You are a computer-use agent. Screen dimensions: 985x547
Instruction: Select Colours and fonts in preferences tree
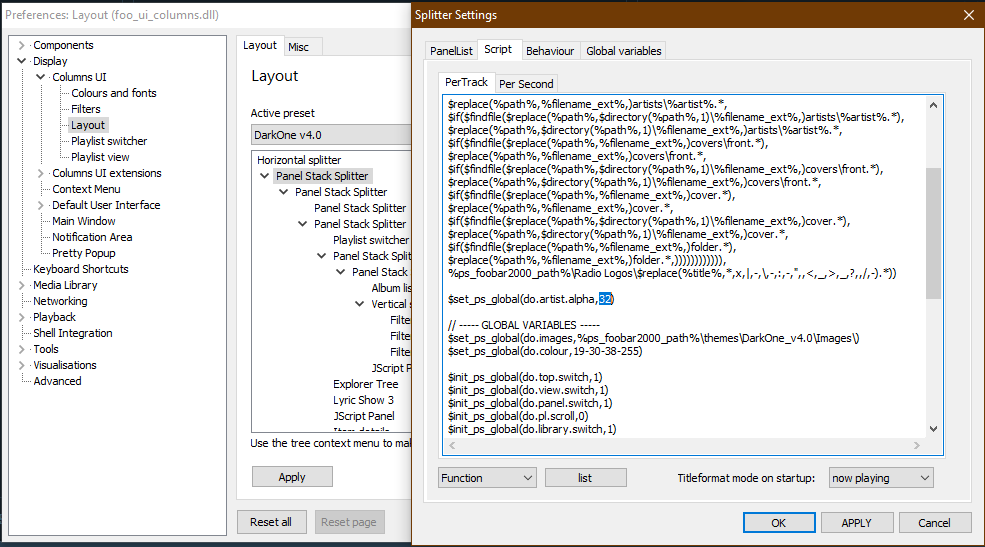pyautogui.click(x=113, y=93)
